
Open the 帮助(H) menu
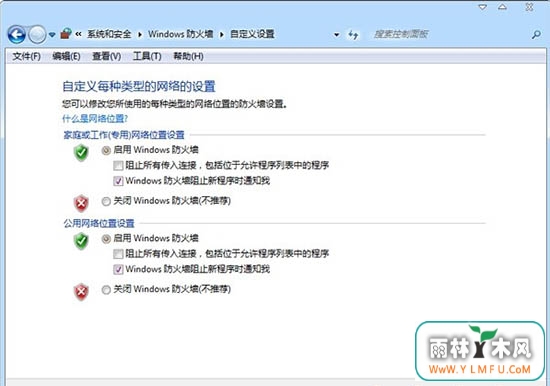point(188,56)
